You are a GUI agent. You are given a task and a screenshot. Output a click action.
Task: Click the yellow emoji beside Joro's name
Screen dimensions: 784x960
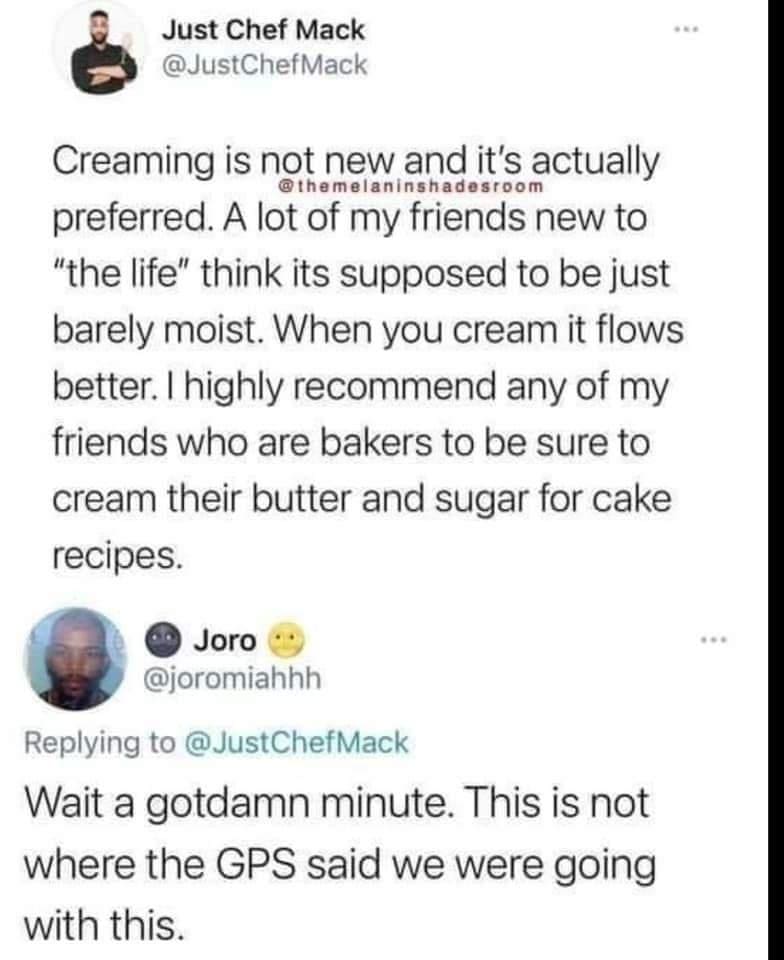click(x=283, y=638)
